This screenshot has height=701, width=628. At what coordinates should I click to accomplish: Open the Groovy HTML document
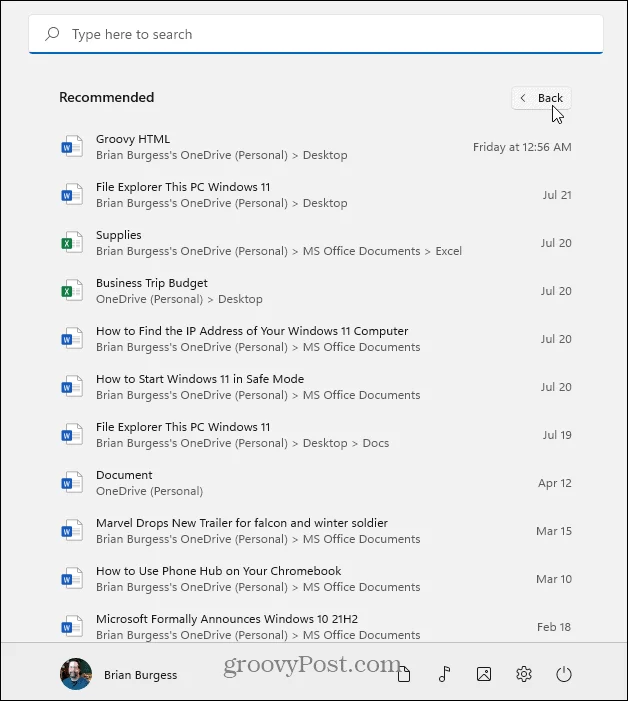coord(316,147)
